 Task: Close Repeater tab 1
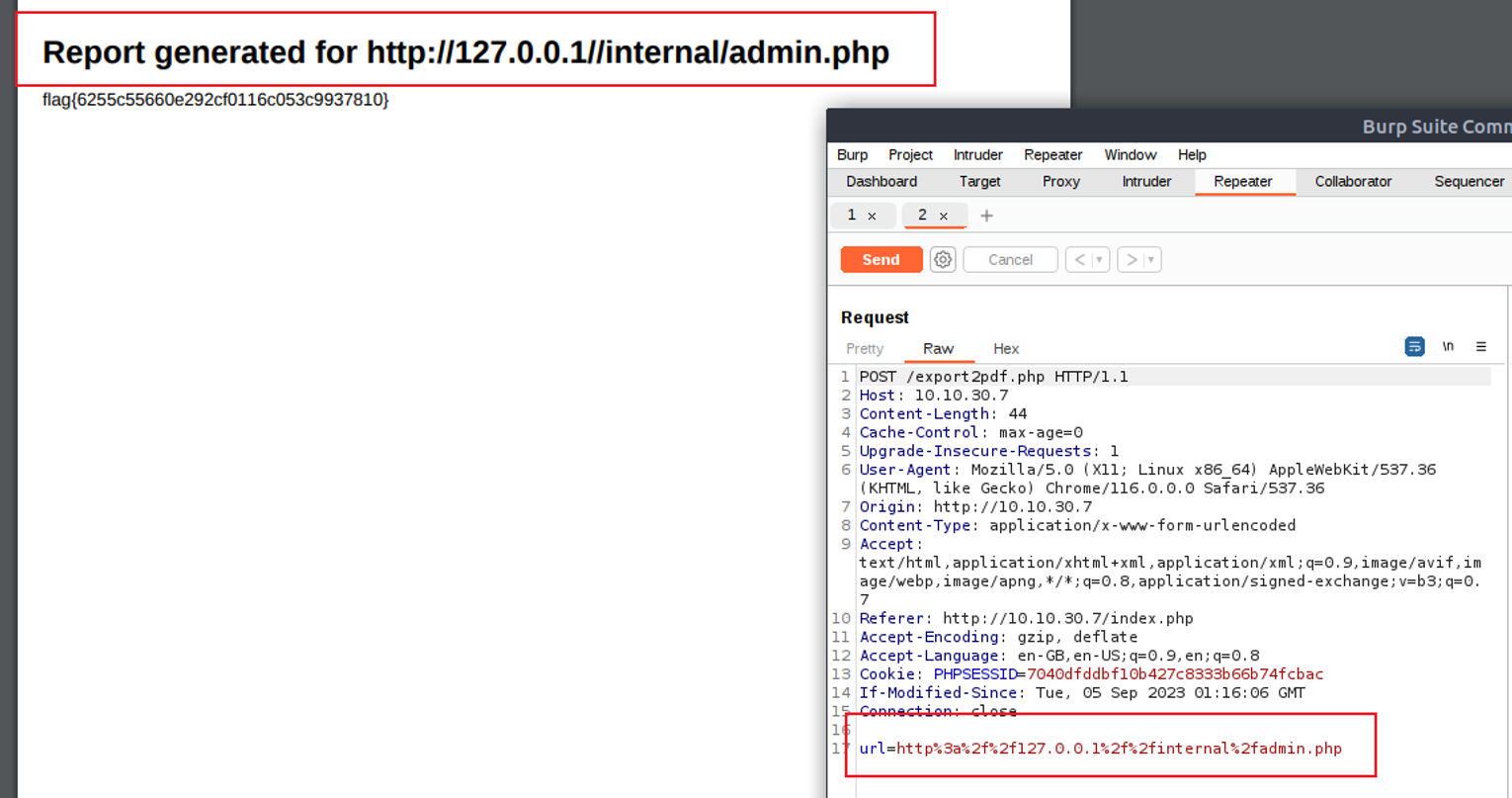872,216
